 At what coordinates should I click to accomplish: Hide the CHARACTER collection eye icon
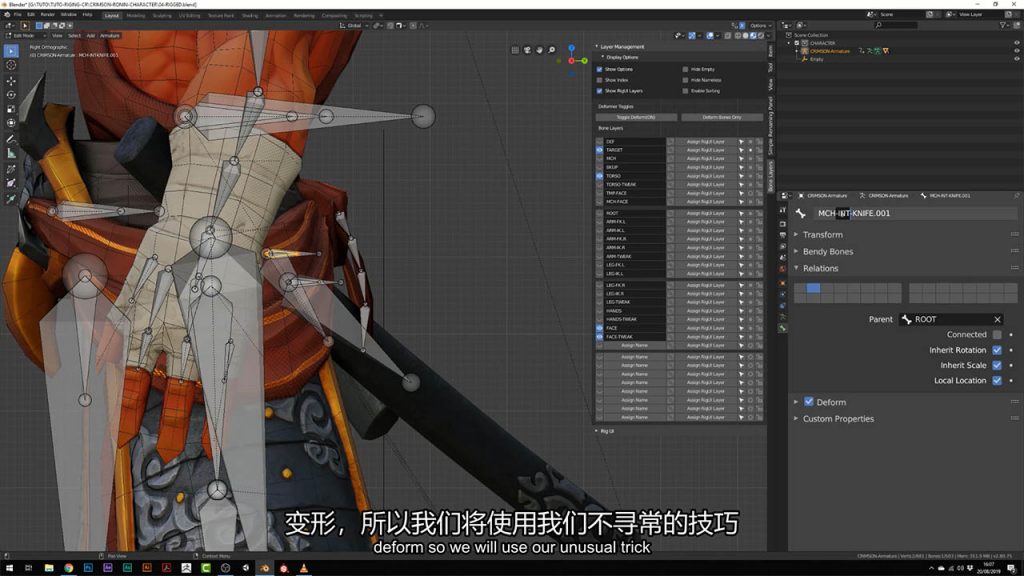[x=1016, y=43]
